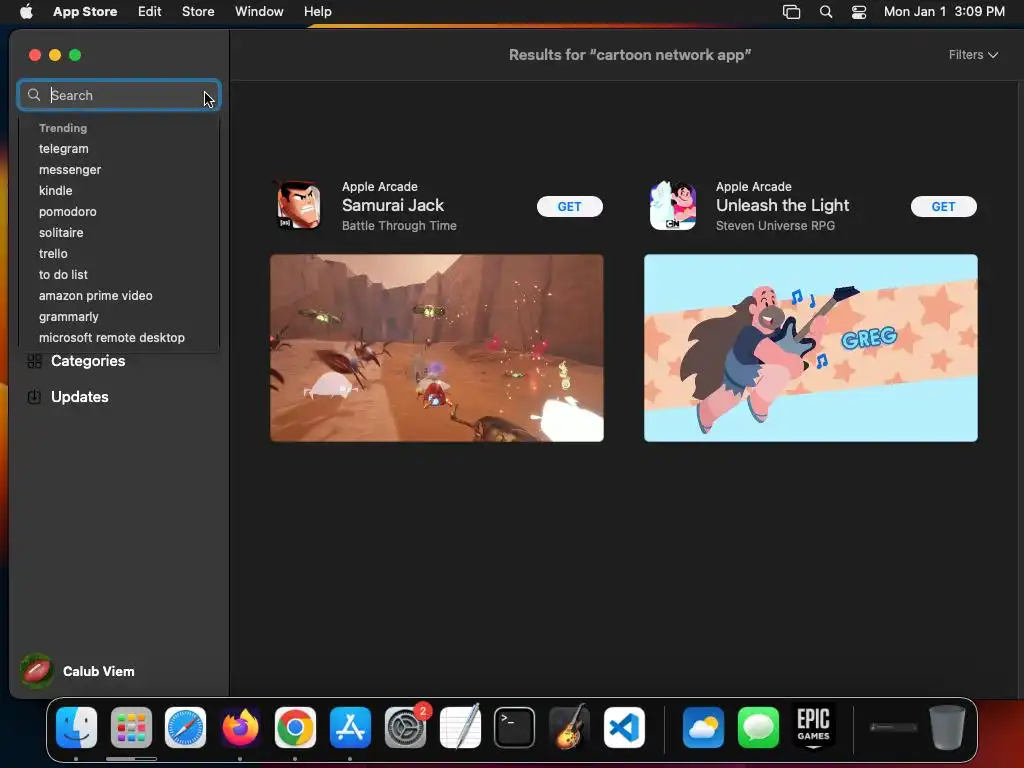1024x768 pixels.
Task: Select the suggestion "amazon prime video"
Action: (95, 296)
